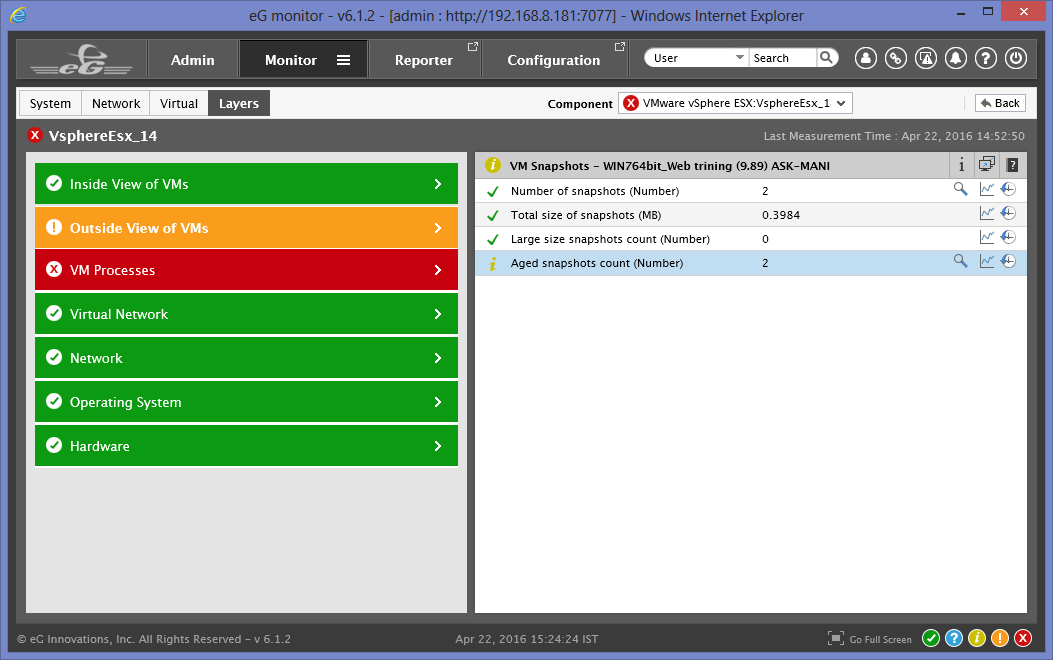Click the Internet Explorer icon in title bar

[18, 14]
